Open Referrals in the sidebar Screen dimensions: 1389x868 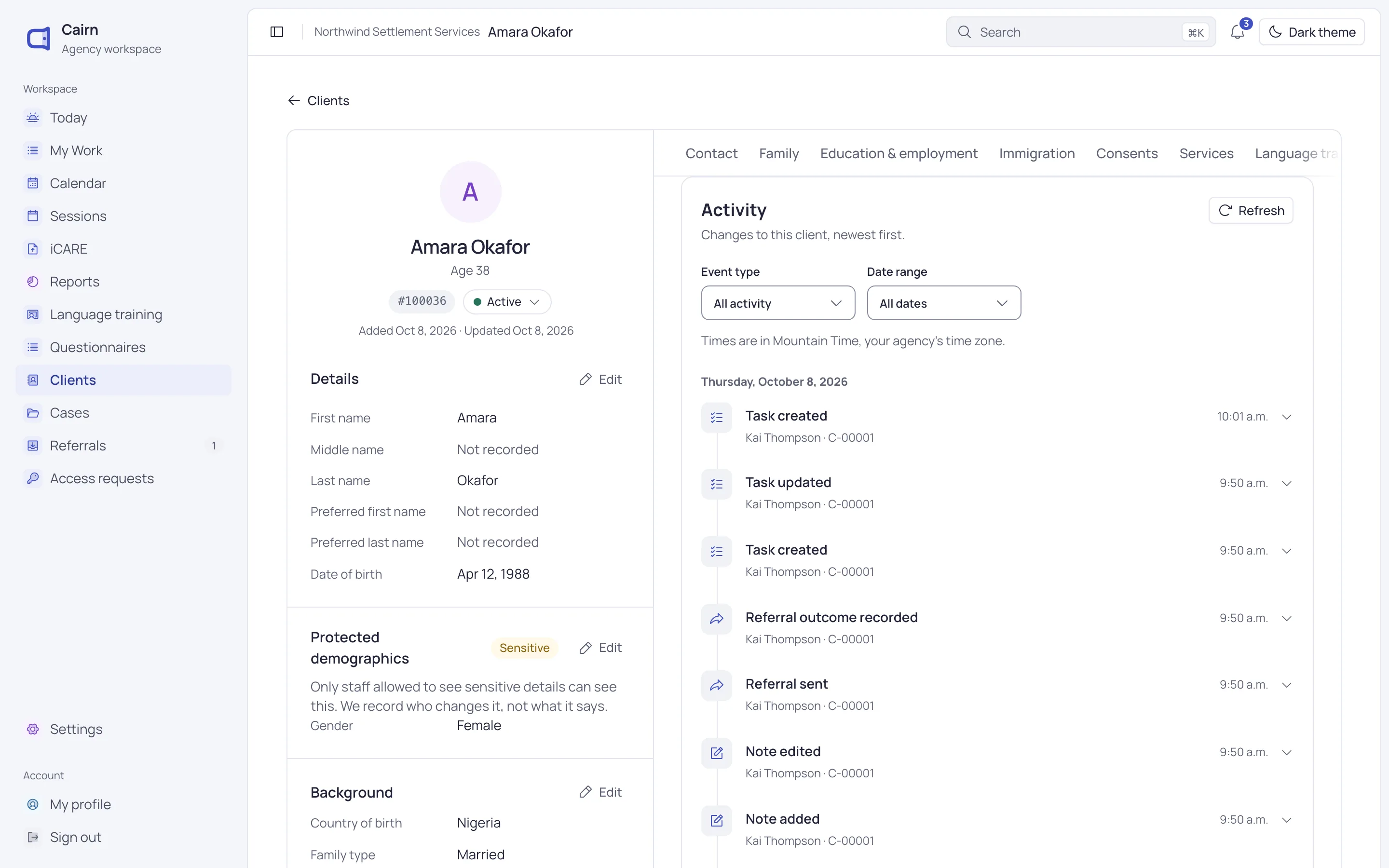click(x=123, y=446)
